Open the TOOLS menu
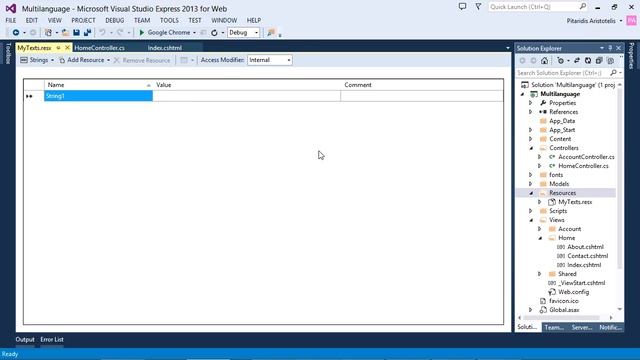Screen dimensions: 640x360 tap(169, 20)
